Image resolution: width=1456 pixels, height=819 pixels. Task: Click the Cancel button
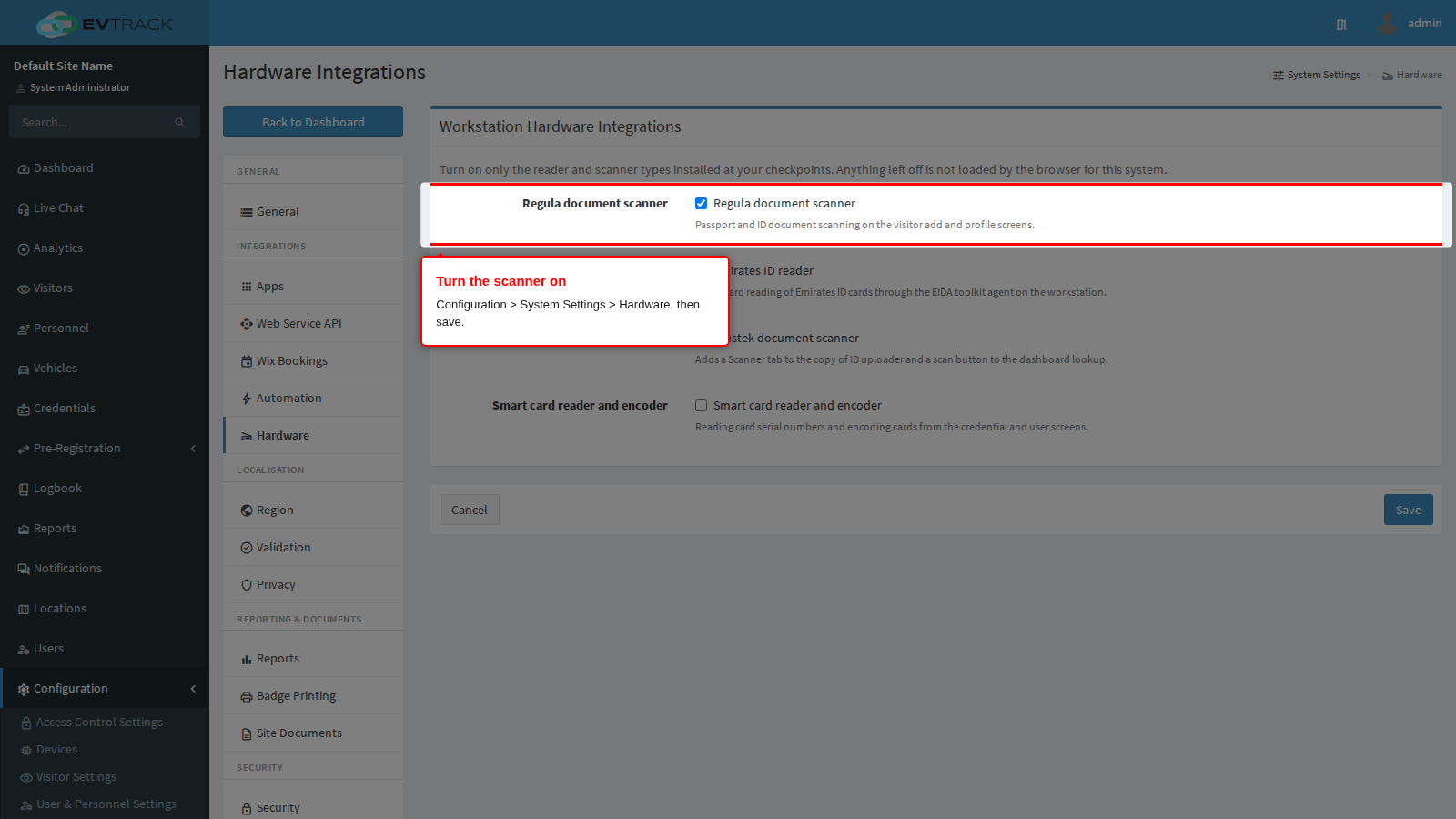(x=469, y=510)
